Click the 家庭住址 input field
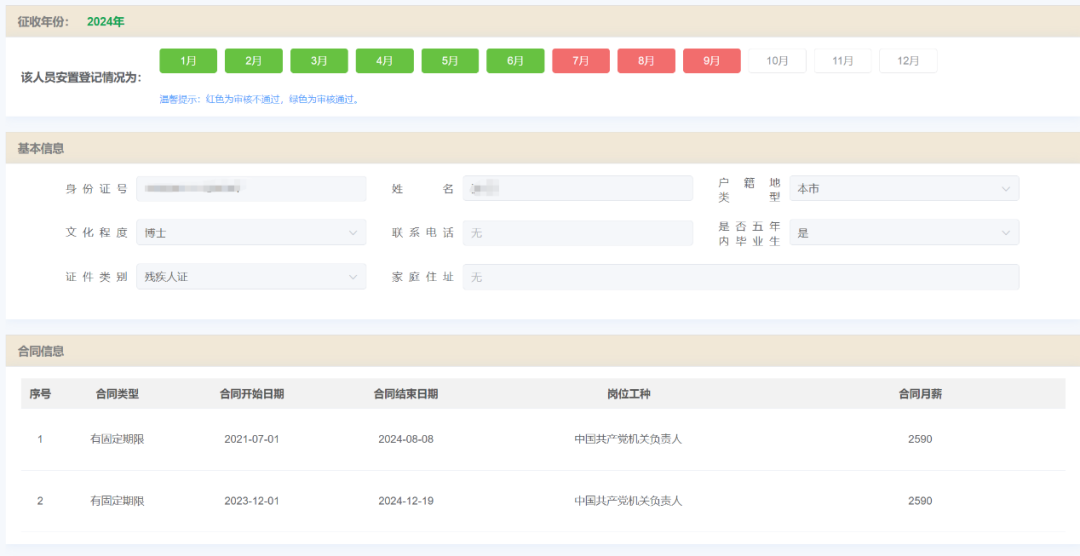This screenshot has height=556, width=1080. click(x=741, y=277)
